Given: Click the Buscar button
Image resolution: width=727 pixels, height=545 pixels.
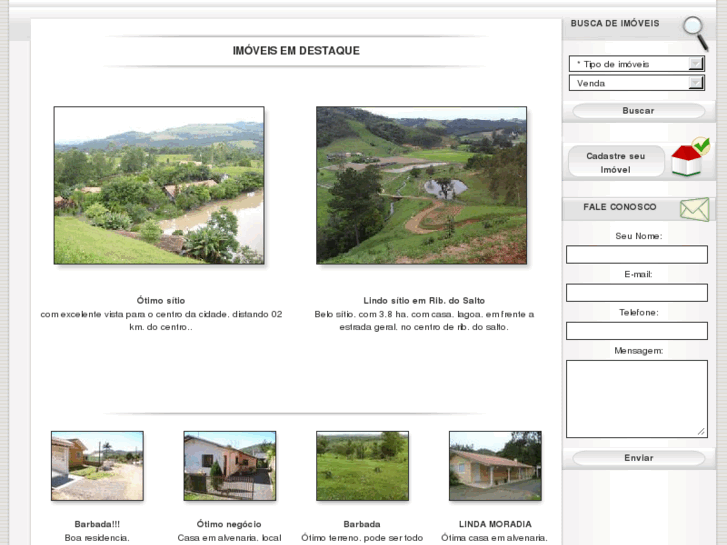Looking at the screenshot, I should pos(638,111).
